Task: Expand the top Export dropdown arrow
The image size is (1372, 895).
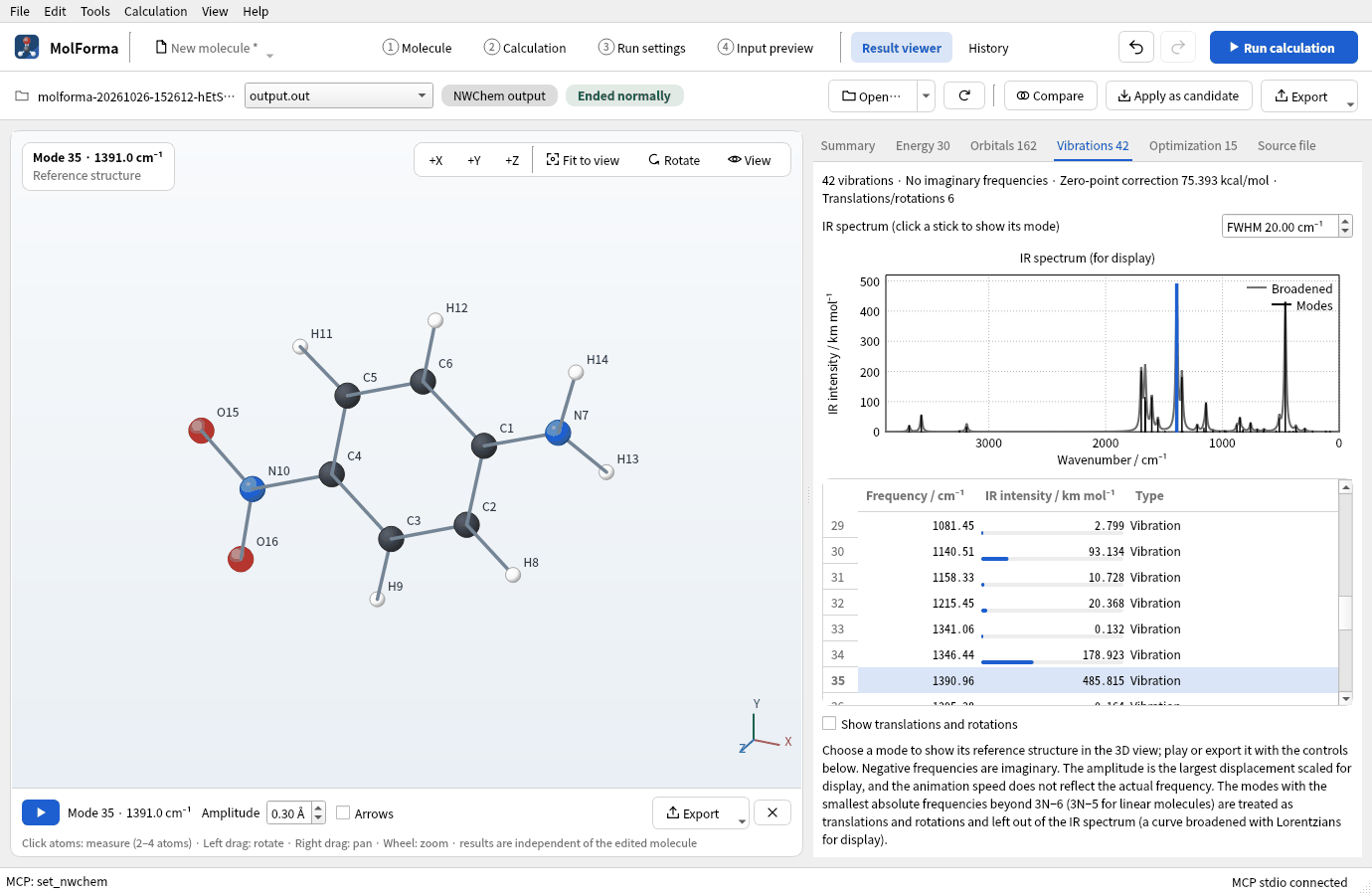Action: [1350, 103]
